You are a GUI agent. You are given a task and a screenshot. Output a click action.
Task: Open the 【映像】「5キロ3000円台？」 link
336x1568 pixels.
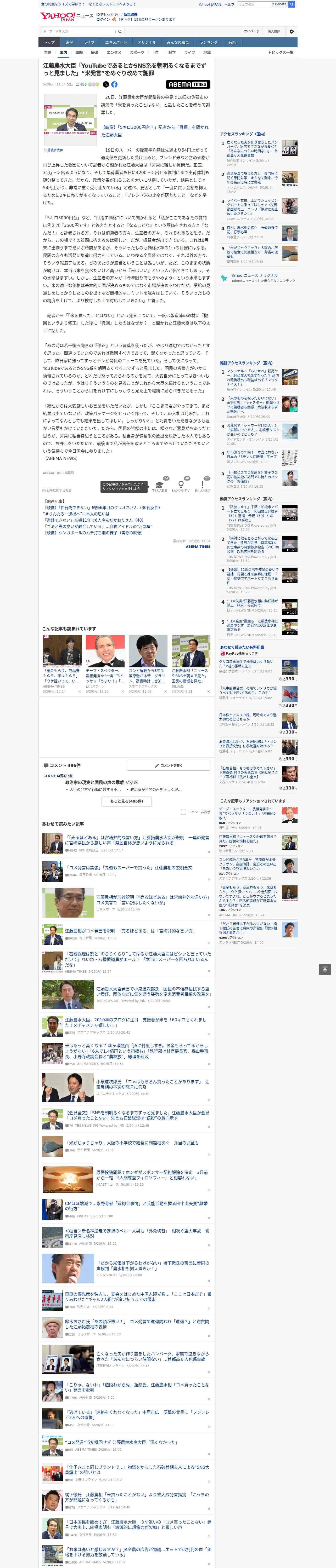154,131
